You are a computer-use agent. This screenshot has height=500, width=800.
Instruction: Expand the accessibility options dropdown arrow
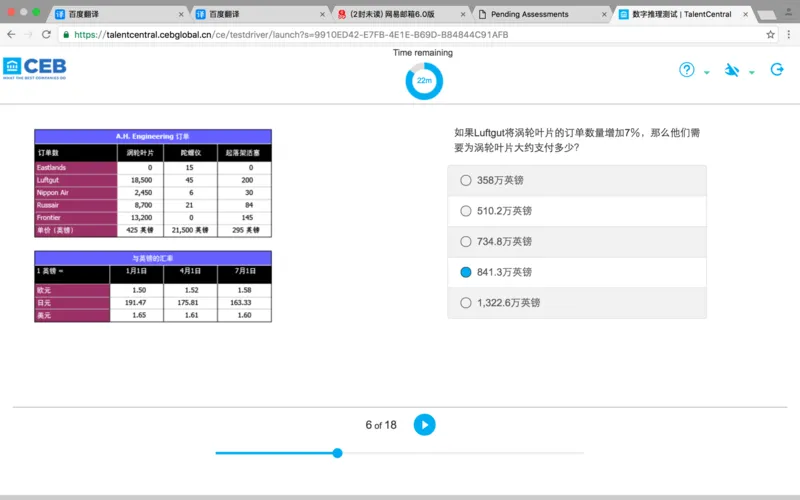[x=752, y=72]
